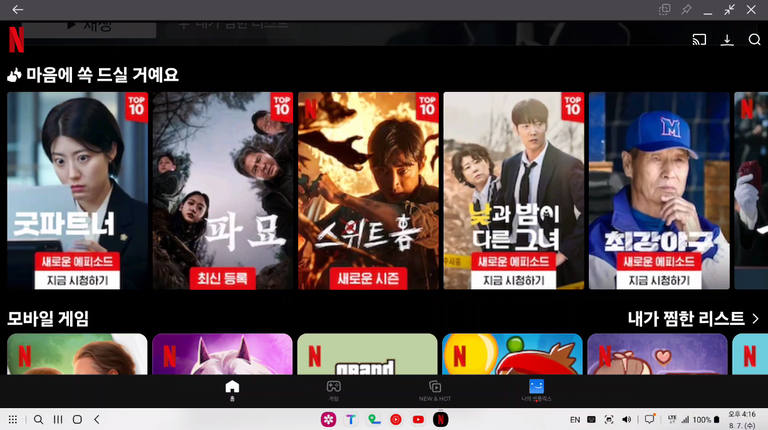Open the purple game tile with a heart
Image resolution: width=768 pixels, height=430 pixels.
(657, 354)
